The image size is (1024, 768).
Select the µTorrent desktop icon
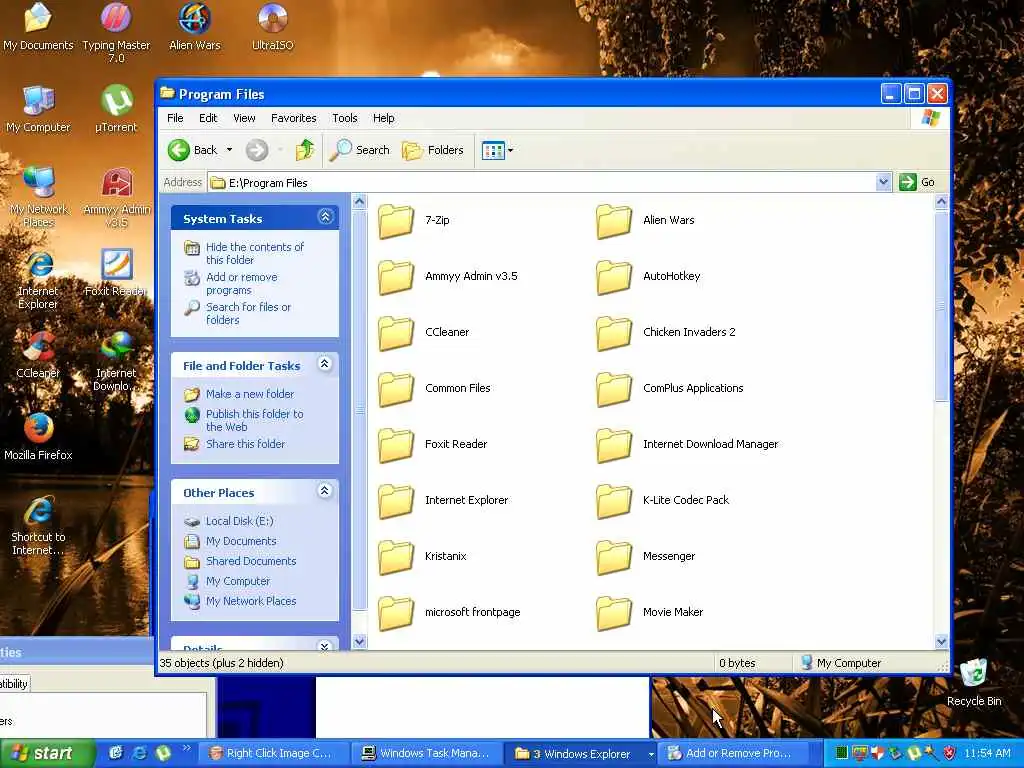(116, 109)
